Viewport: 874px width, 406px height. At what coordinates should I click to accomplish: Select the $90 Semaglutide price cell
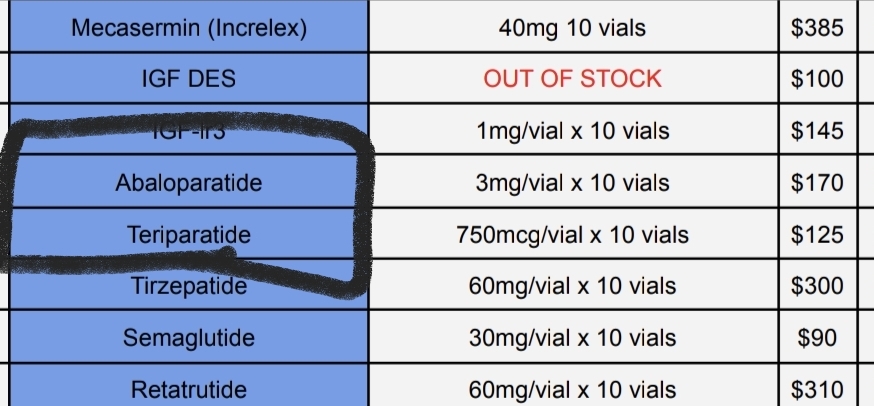coord(817,338)
